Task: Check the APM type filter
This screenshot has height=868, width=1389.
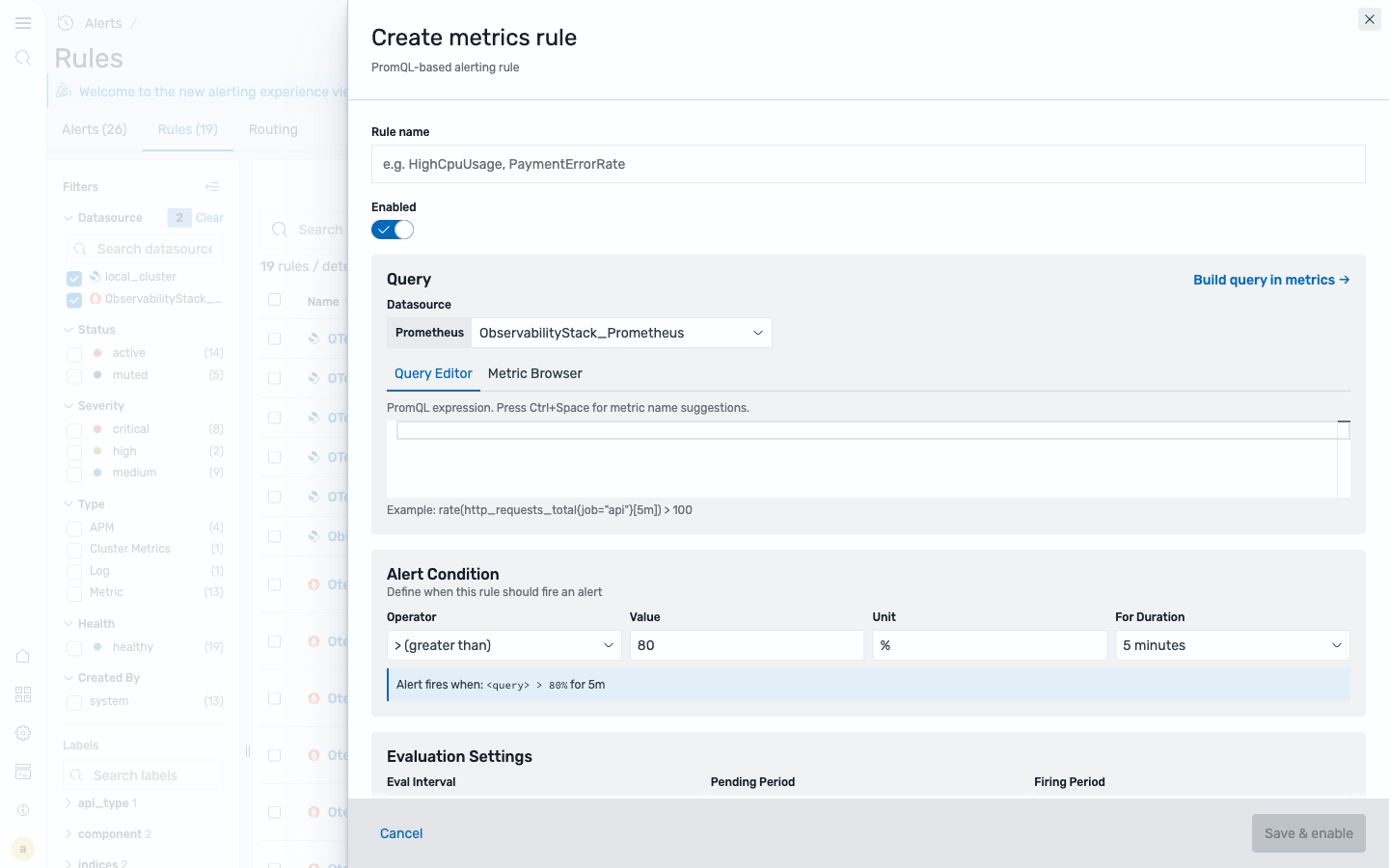Action: (x=74, y=529)
